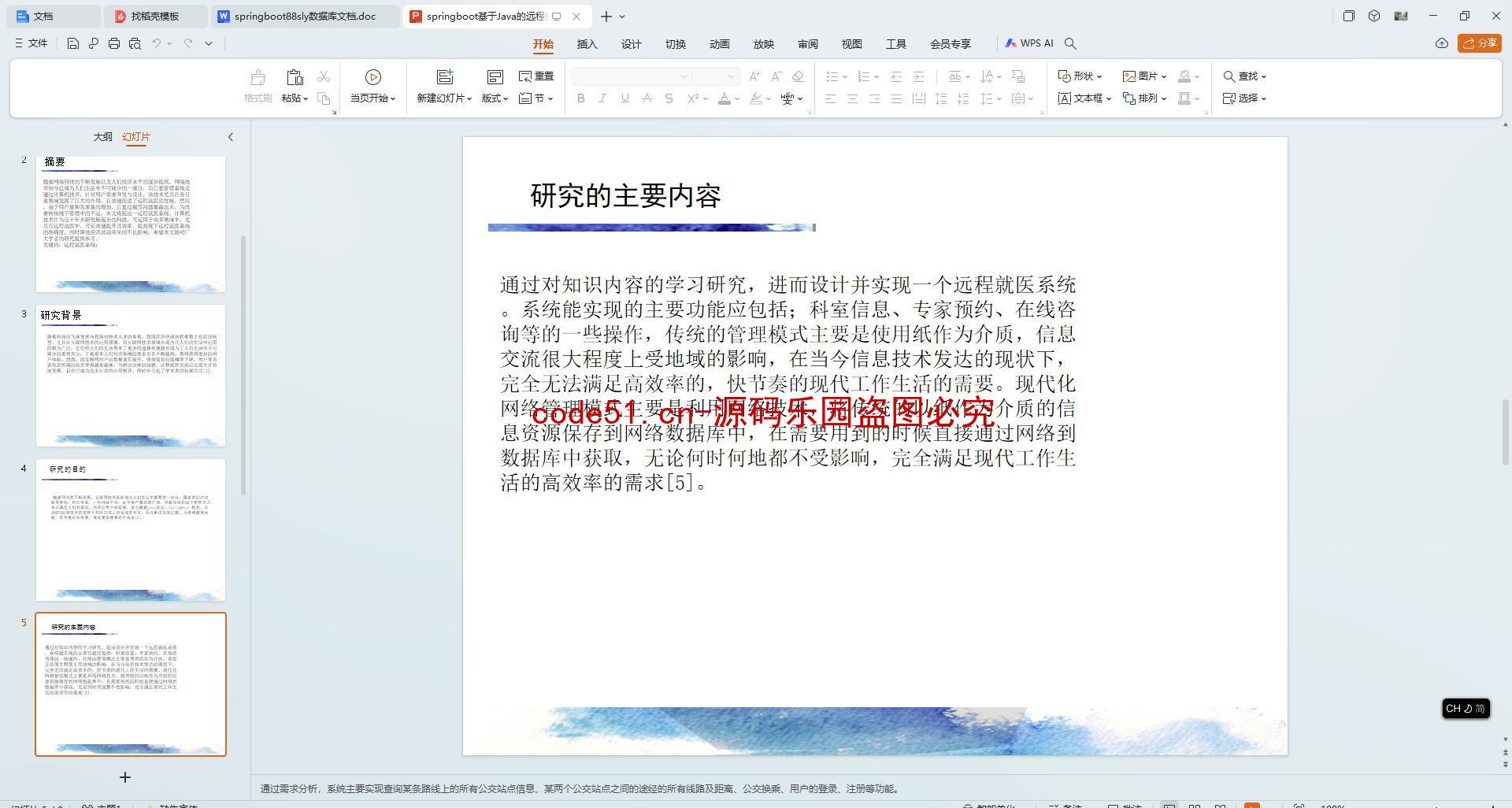Click the Share (分享) button

(x=1479, y=43)
